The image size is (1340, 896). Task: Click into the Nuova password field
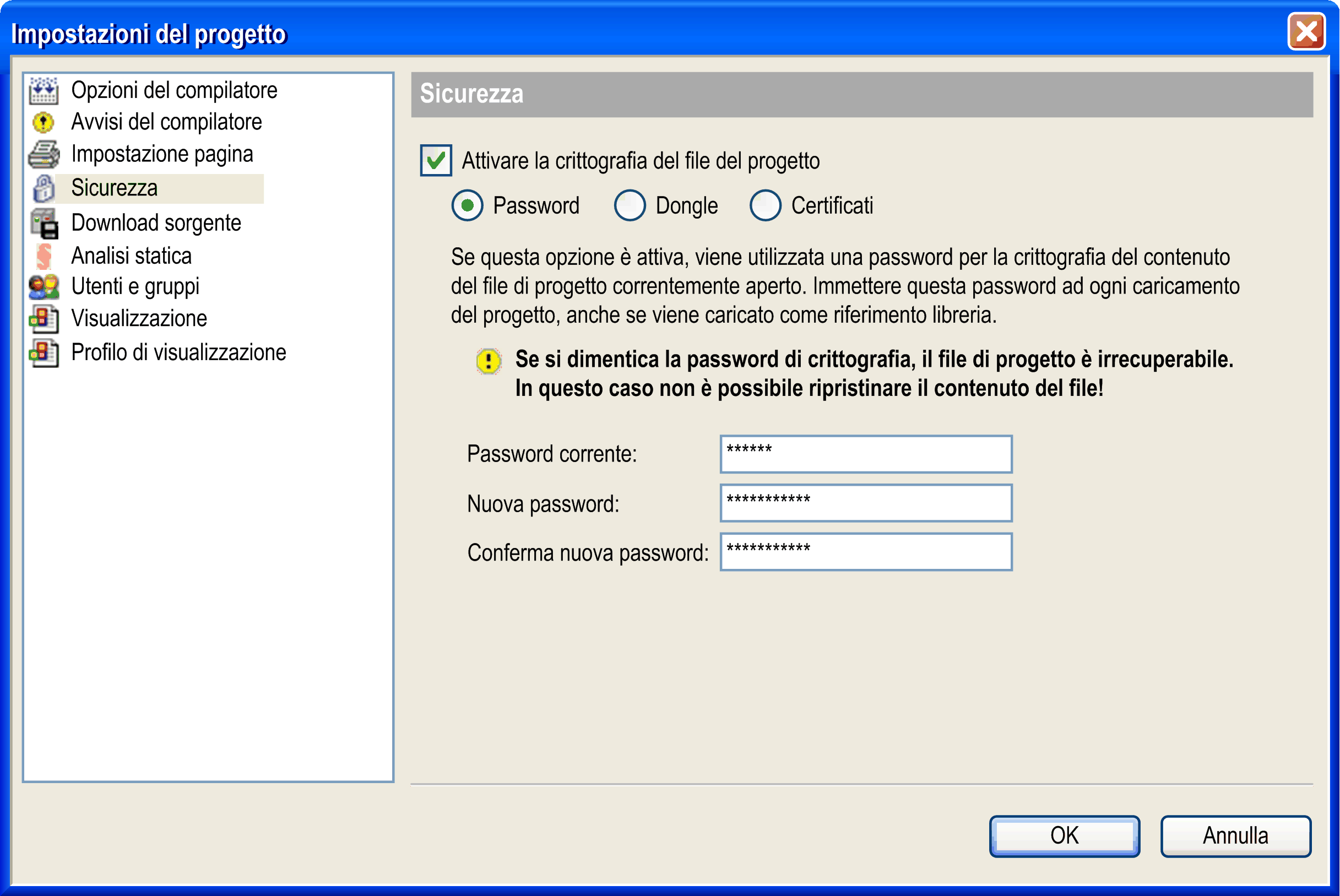click(866, 503)
